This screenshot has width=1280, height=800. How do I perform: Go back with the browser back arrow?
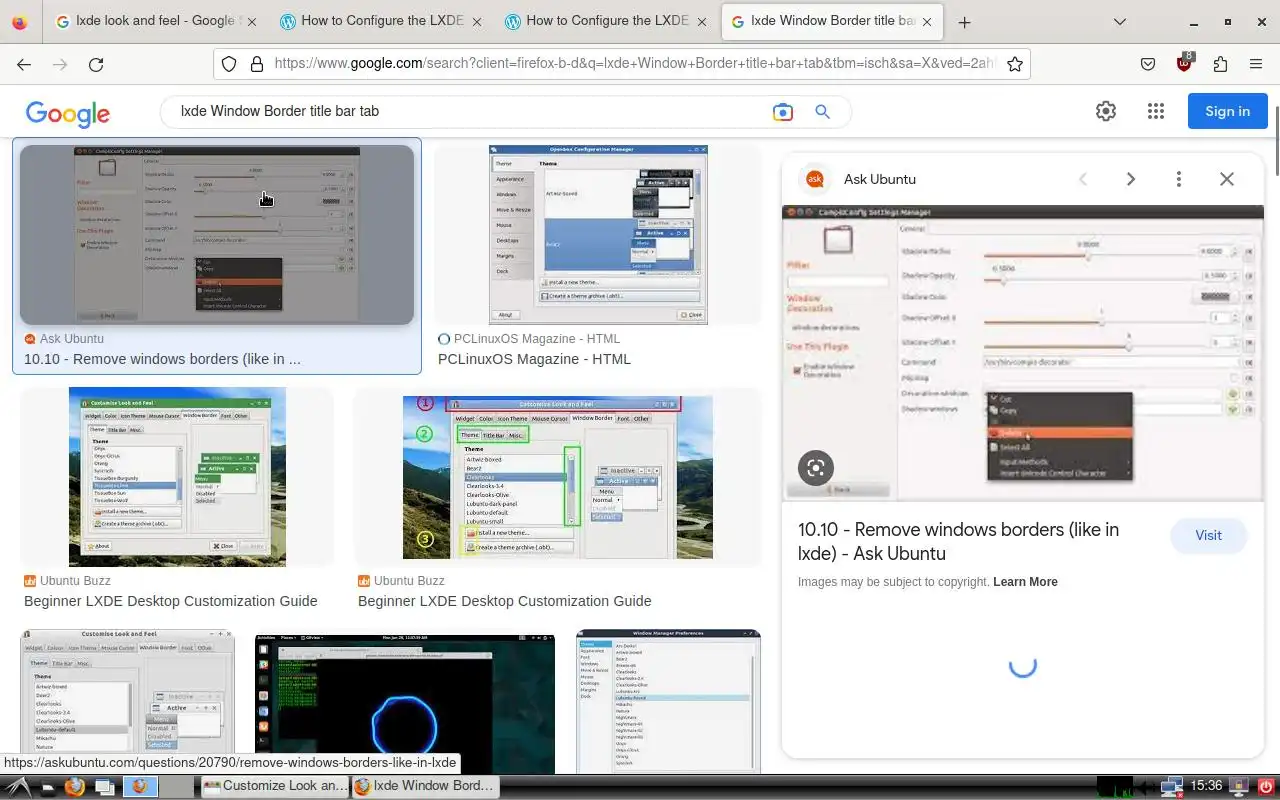[x=24, y=64]
